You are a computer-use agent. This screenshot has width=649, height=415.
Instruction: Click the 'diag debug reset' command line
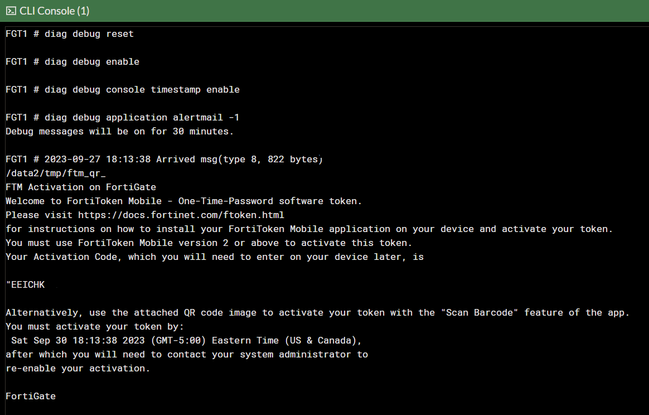tap(69, 34)
